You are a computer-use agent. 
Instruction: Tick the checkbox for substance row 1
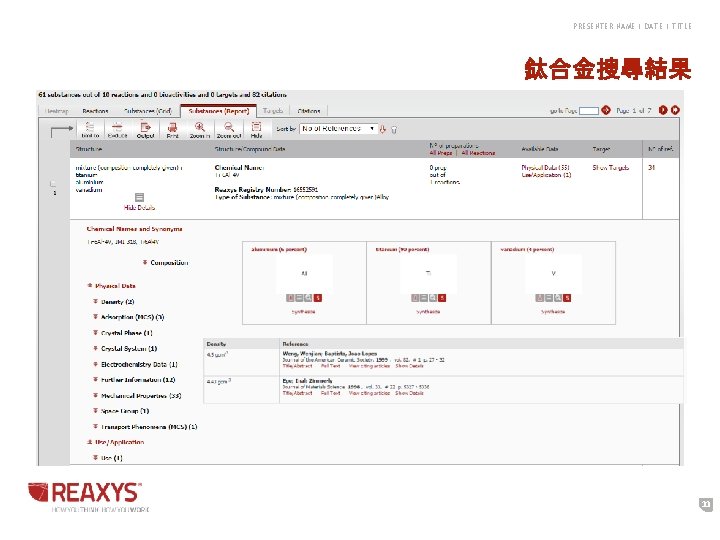(x=53, y=184)
